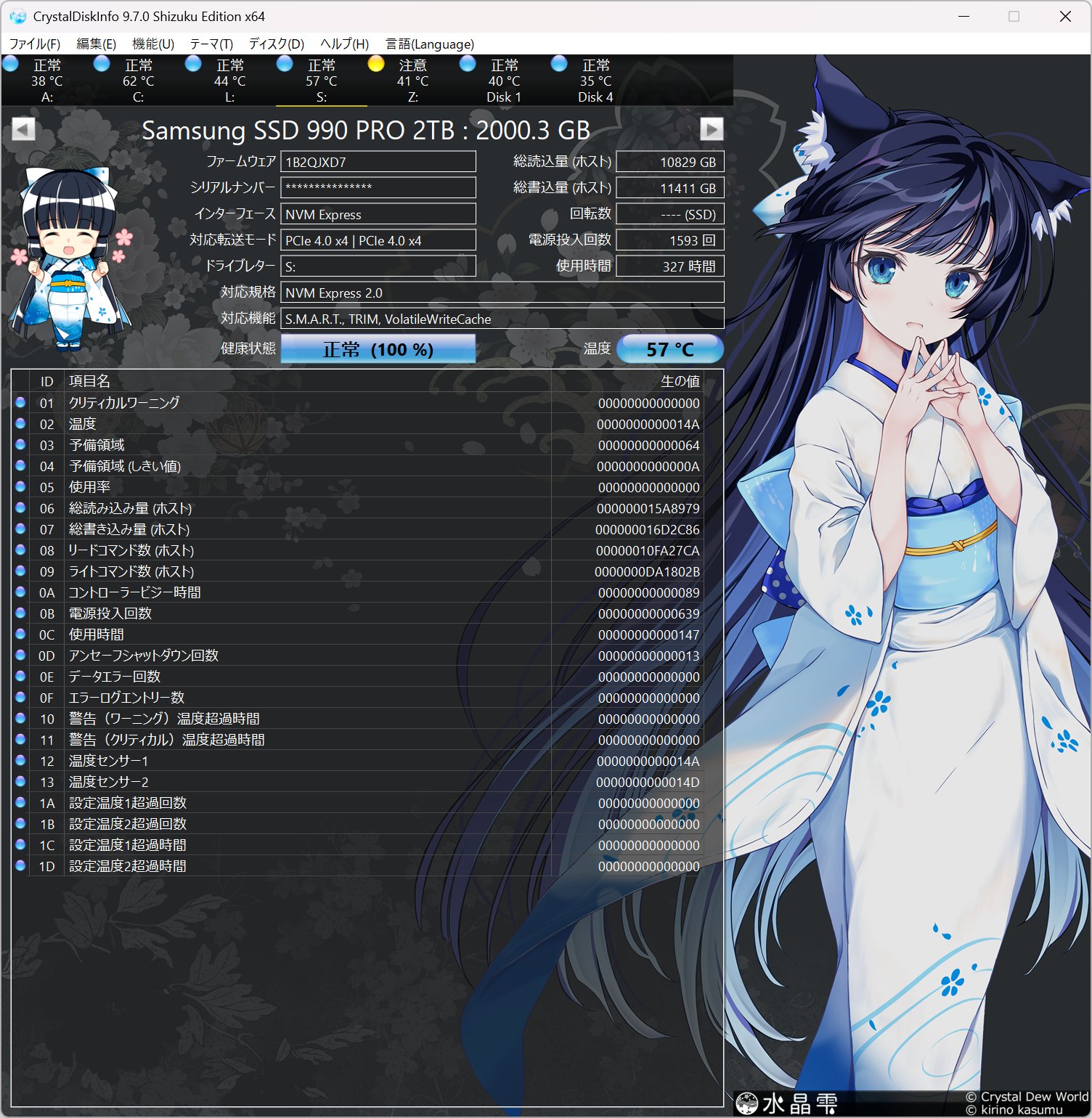
Task: Click status dot for 使用率 row
Action: [x=20, y=486]
